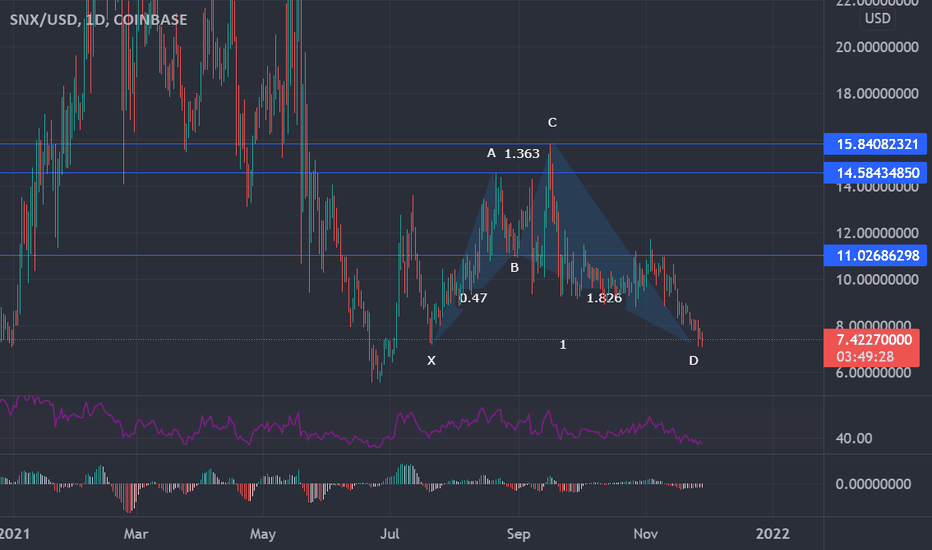The width and height of the screenshot is (932, 550).
Task: Select the 15.84082321 price line label
Action: [x=875, y=144]
